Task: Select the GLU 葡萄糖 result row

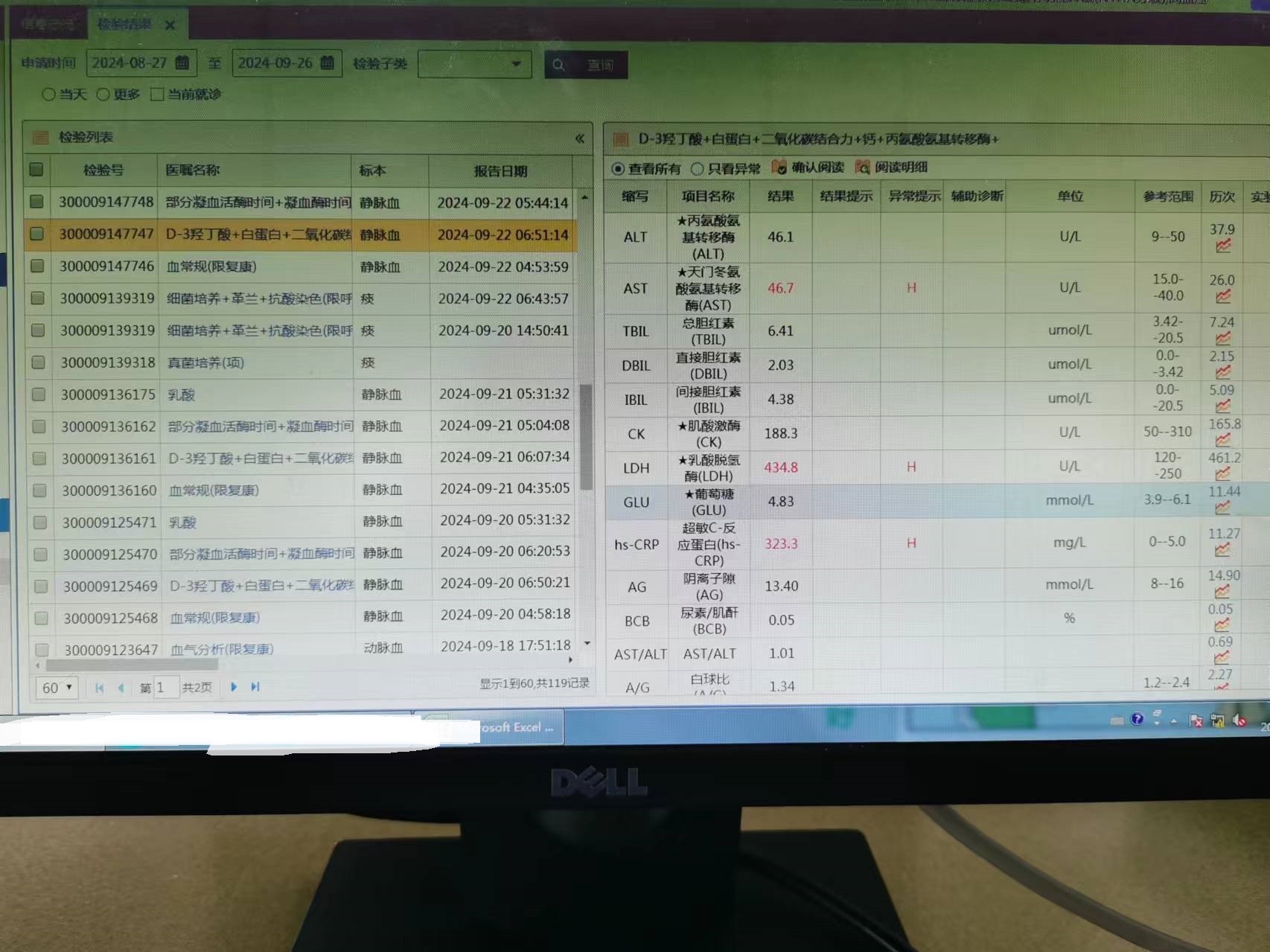Action: pyautogui.click(x=936, y=502)
